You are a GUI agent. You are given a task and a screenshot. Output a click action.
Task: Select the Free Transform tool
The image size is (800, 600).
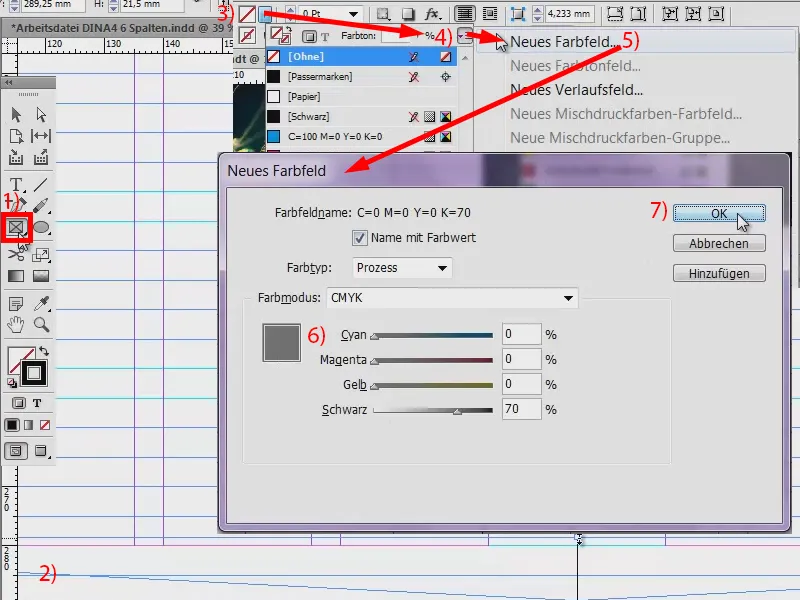tap(41, 254)
